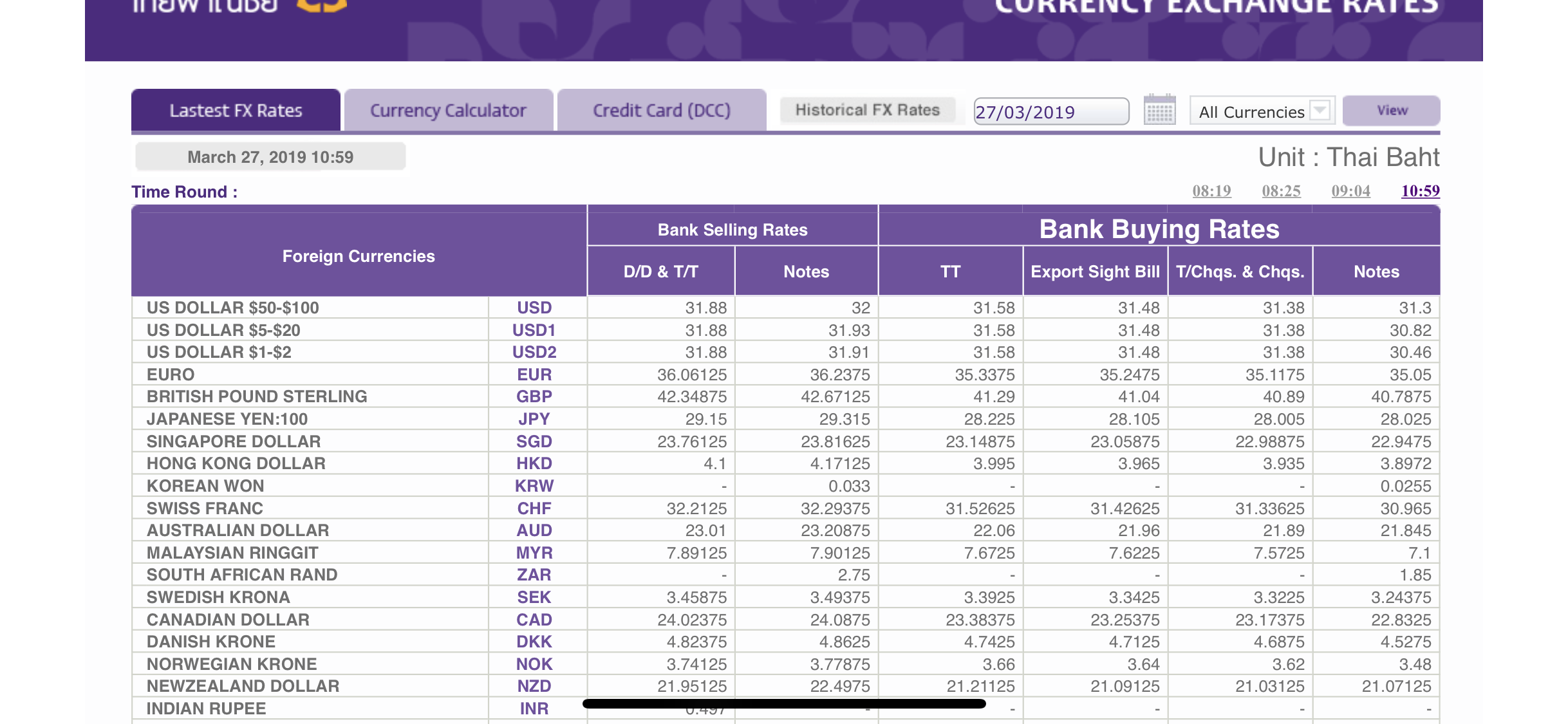
Task: Click the date field showing 27/03/2019
Action: 1050,112
